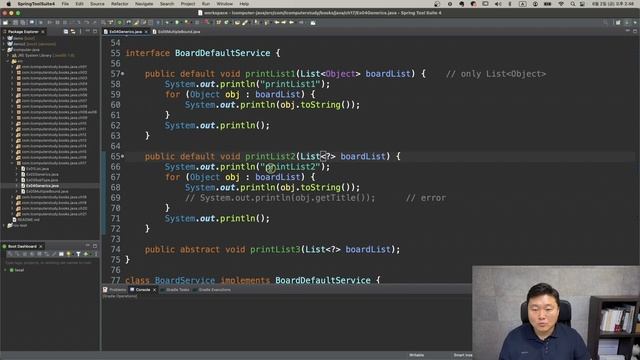
Task: Collapse the src folder node
Action: 8,61
